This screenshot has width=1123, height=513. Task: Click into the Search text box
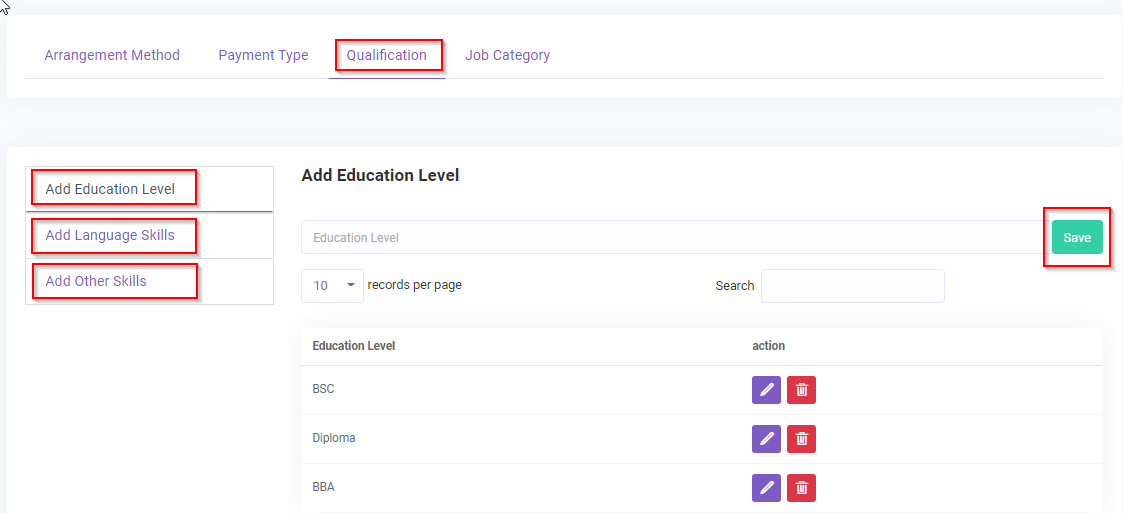[852, 286]
